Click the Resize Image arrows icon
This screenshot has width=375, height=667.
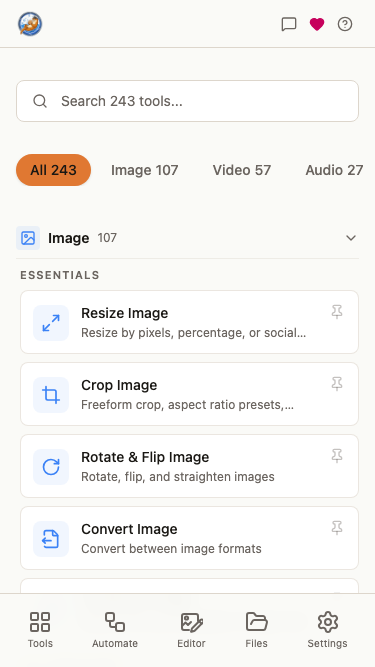coord(51,323)
